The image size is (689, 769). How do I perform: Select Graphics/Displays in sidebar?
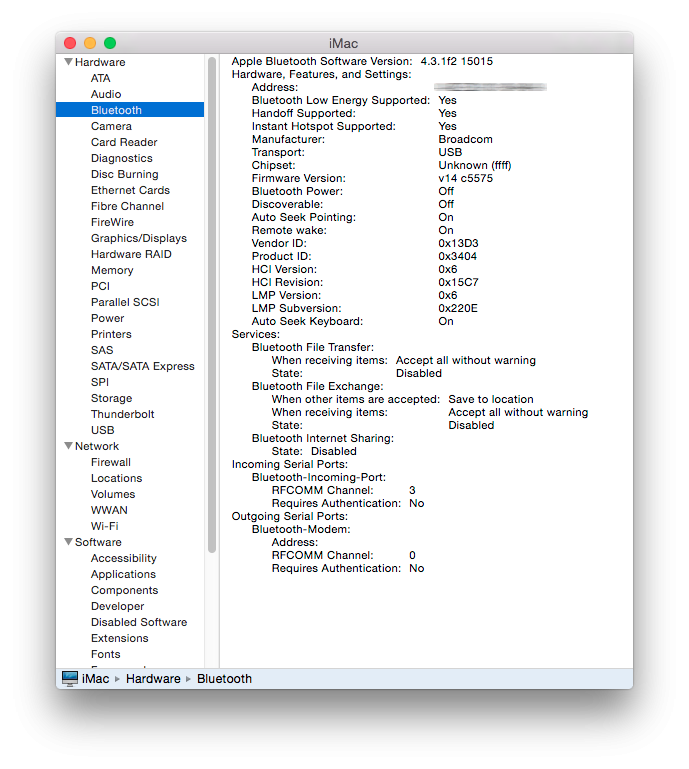[x=139, y=238]
